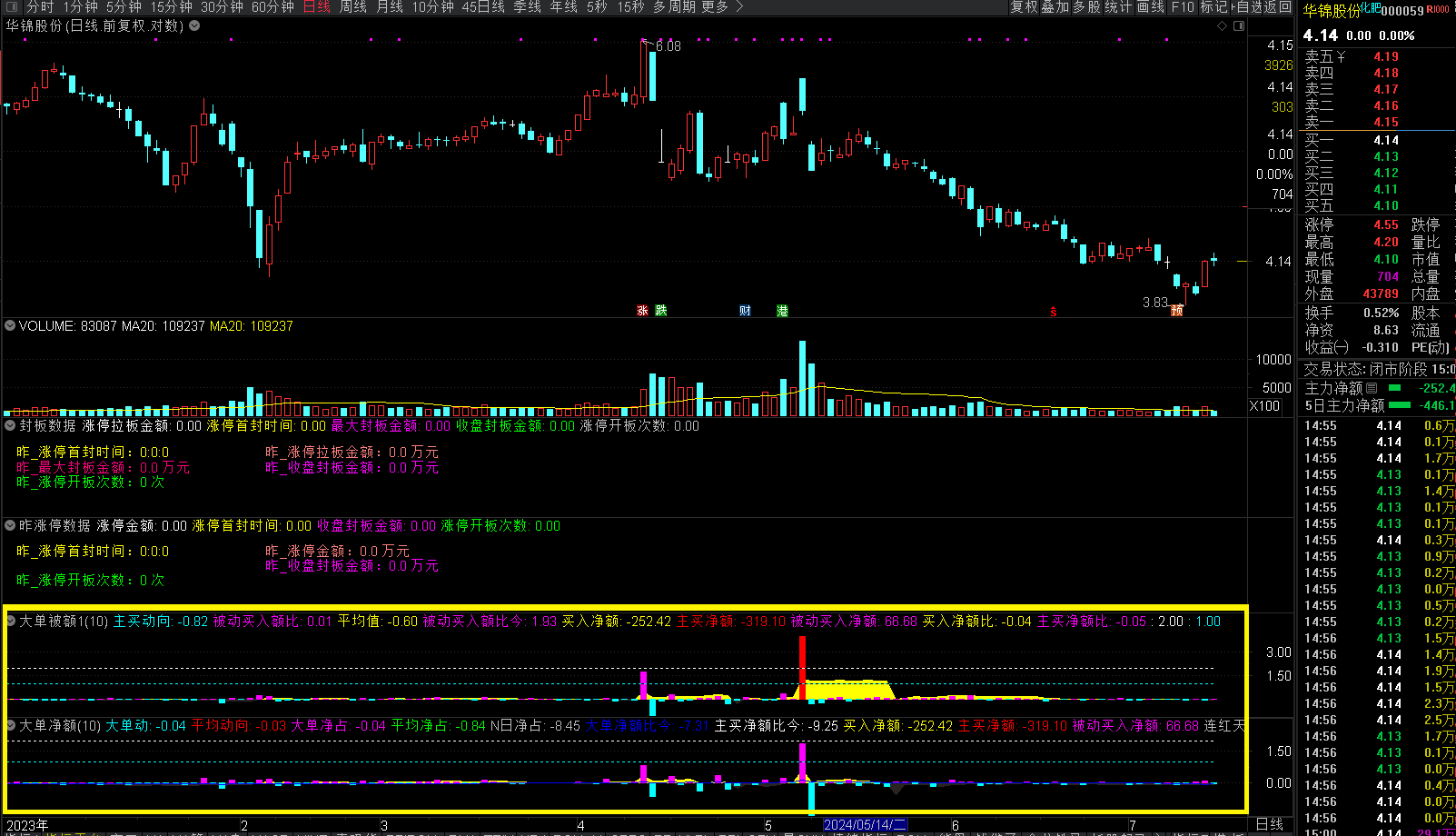This screenshot has height=836, width=1456.
Task: Open dropdown next to 华锦股份 chart title
Action: click(x=194, y=25)
